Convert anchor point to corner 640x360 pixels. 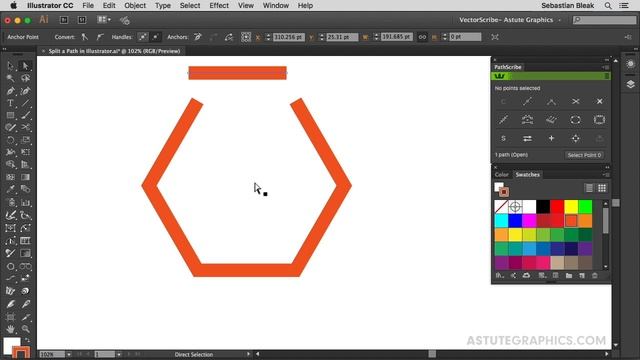pyautogui.click(x=84, y=37)
